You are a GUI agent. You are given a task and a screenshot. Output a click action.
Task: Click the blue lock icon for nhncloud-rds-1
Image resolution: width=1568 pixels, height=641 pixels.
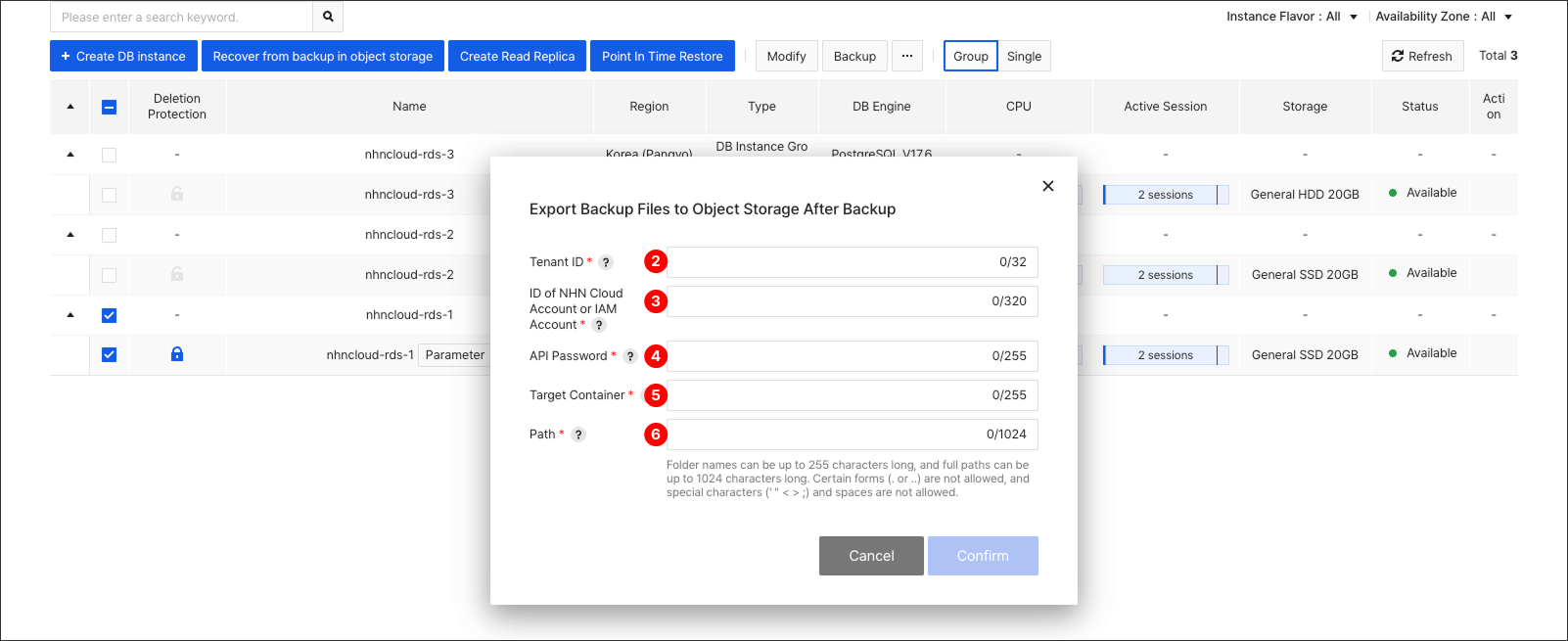[177, 354]
